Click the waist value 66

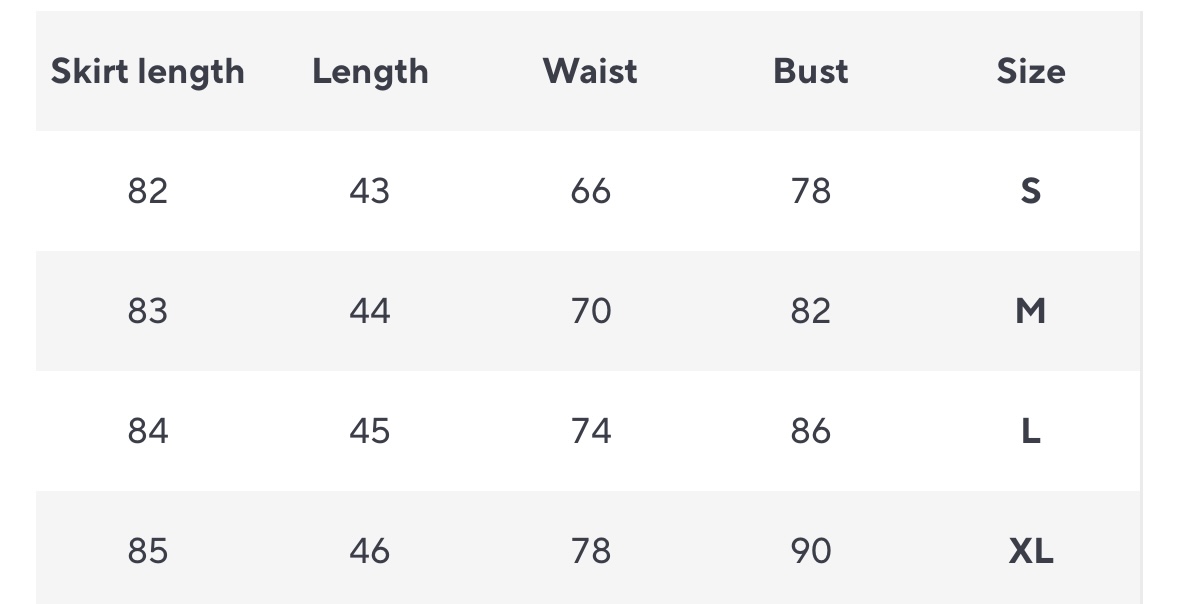pyautogui.click(x=590, y=190)
